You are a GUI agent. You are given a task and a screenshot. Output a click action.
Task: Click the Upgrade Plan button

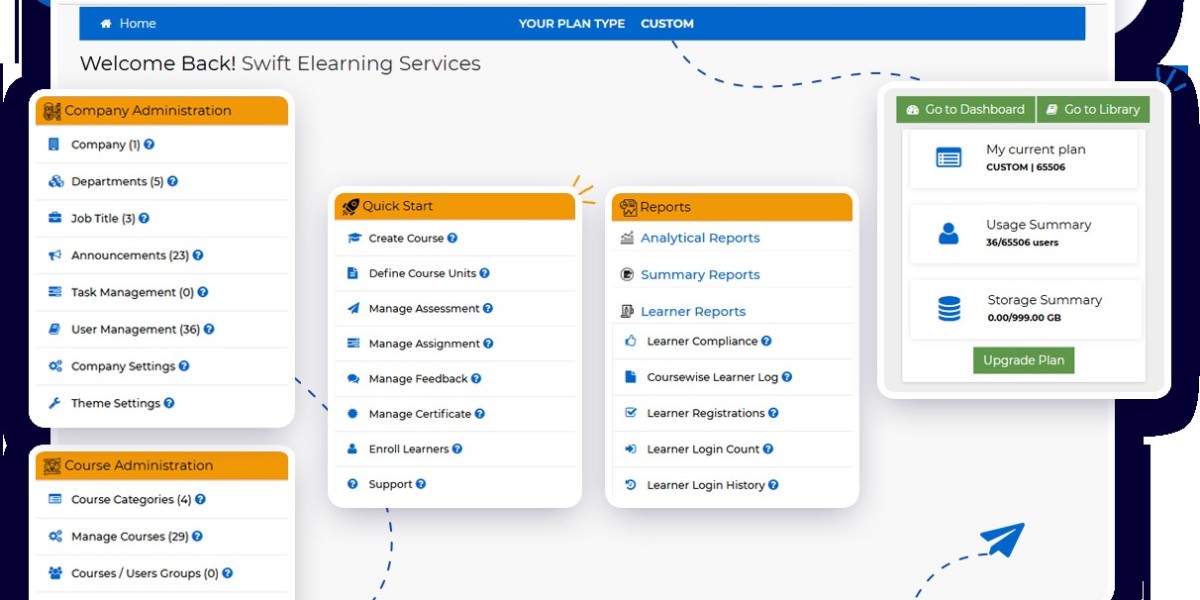click(1023, 360)
